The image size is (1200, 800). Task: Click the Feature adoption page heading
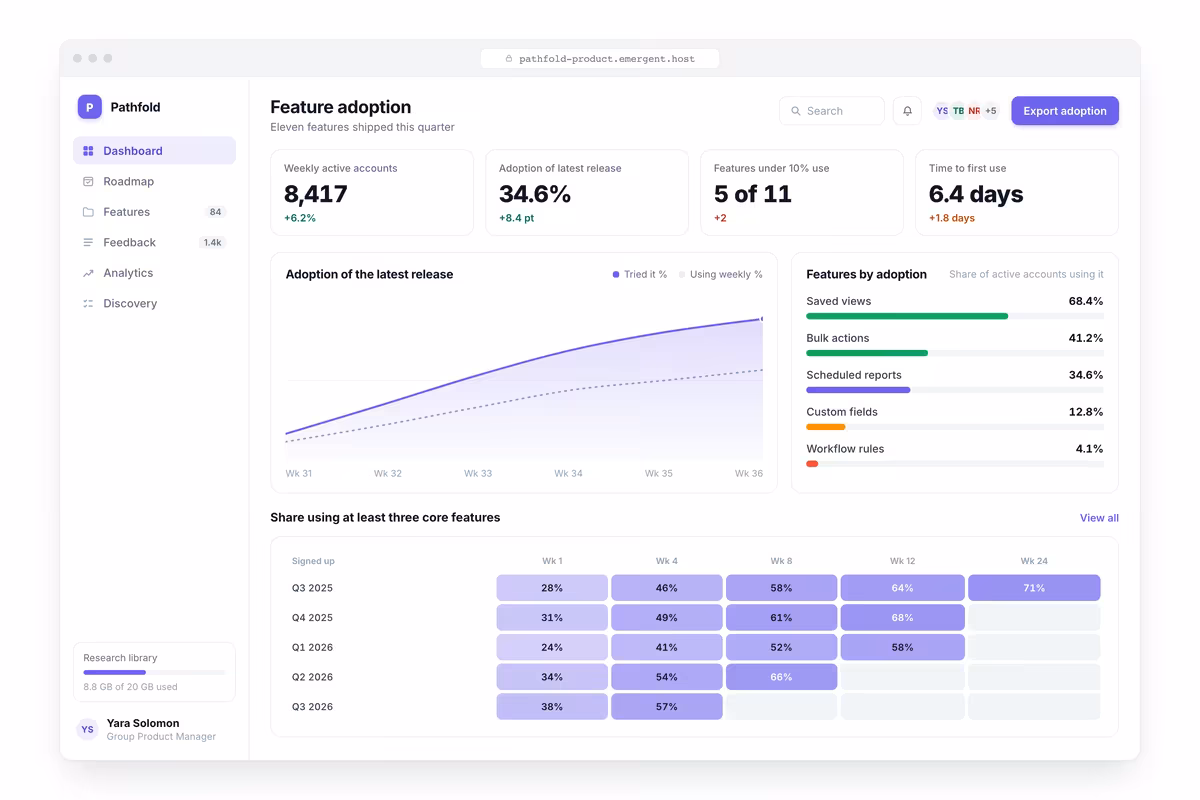point(341,107)
